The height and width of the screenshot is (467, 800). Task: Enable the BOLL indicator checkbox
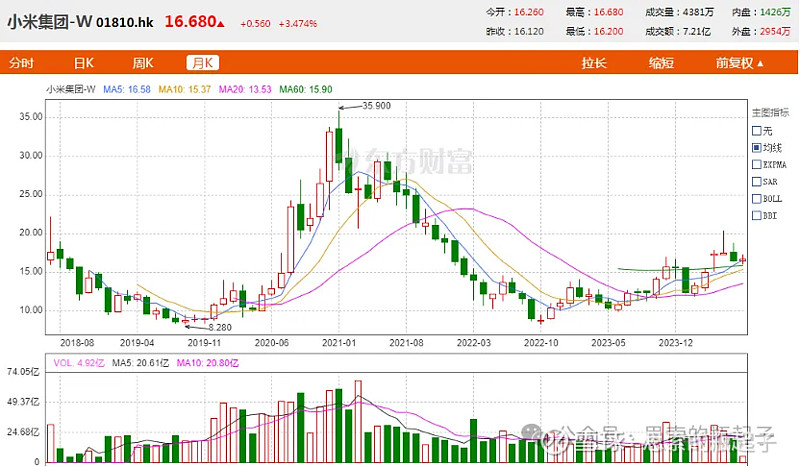click(x=757, y=199)
